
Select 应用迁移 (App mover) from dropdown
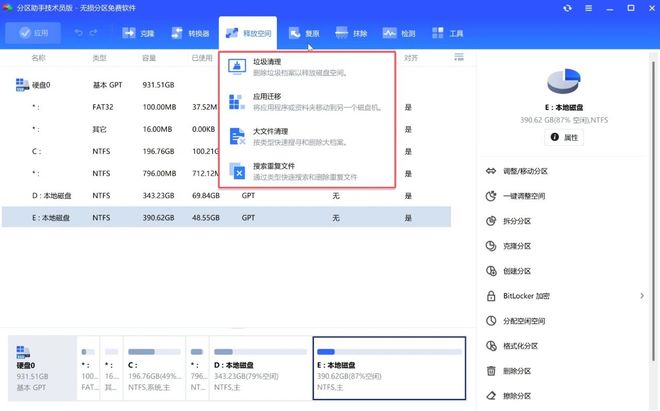(x=307, y=102)
